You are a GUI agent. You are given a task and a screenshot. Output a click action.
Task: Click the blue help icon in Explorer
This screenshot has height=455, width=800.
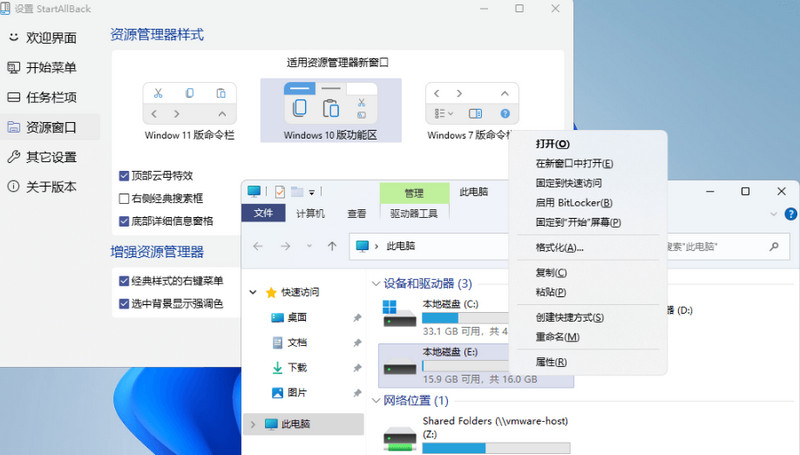click(x=790, y=214)
